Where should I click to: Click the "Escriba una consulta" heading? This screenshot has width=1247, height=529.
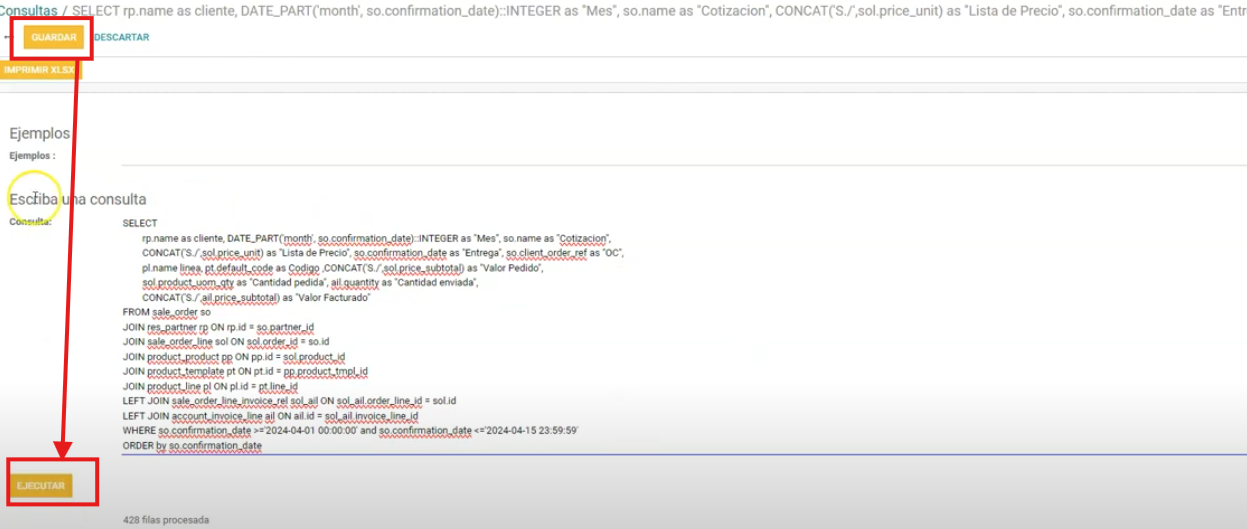tap(78, 199)
